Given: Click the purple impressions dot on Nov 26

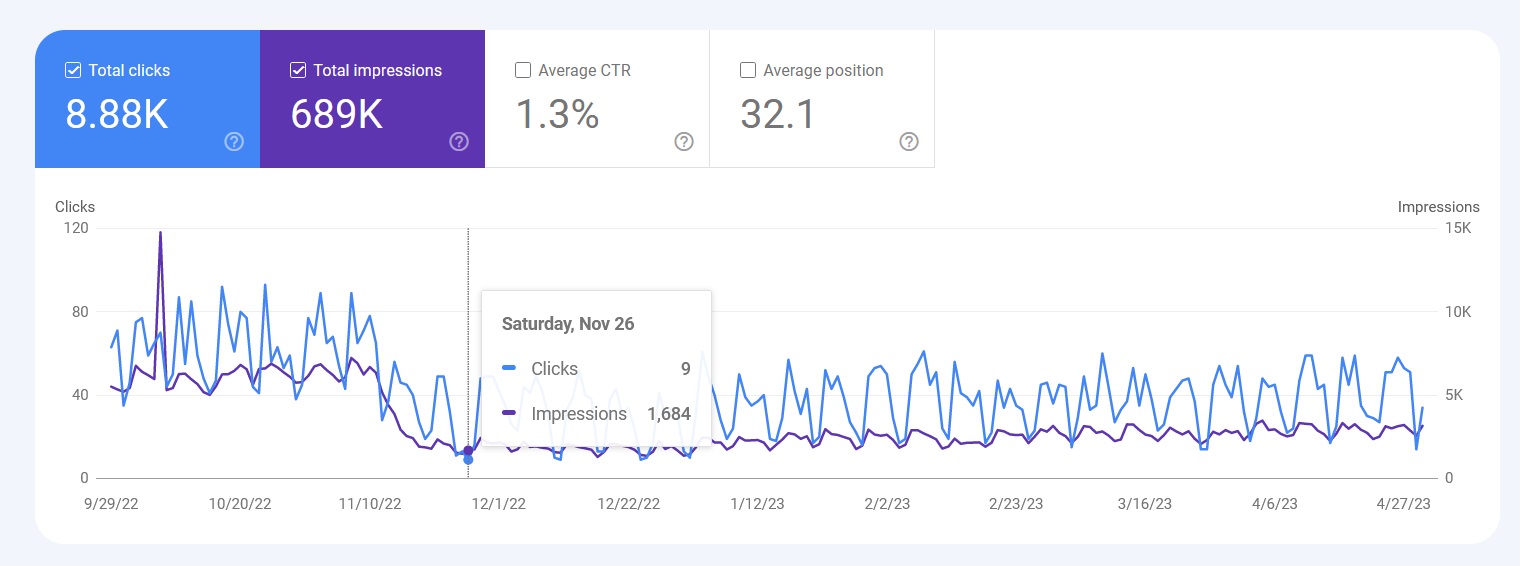Looking at the screenshot, I should tap(468, 450).
